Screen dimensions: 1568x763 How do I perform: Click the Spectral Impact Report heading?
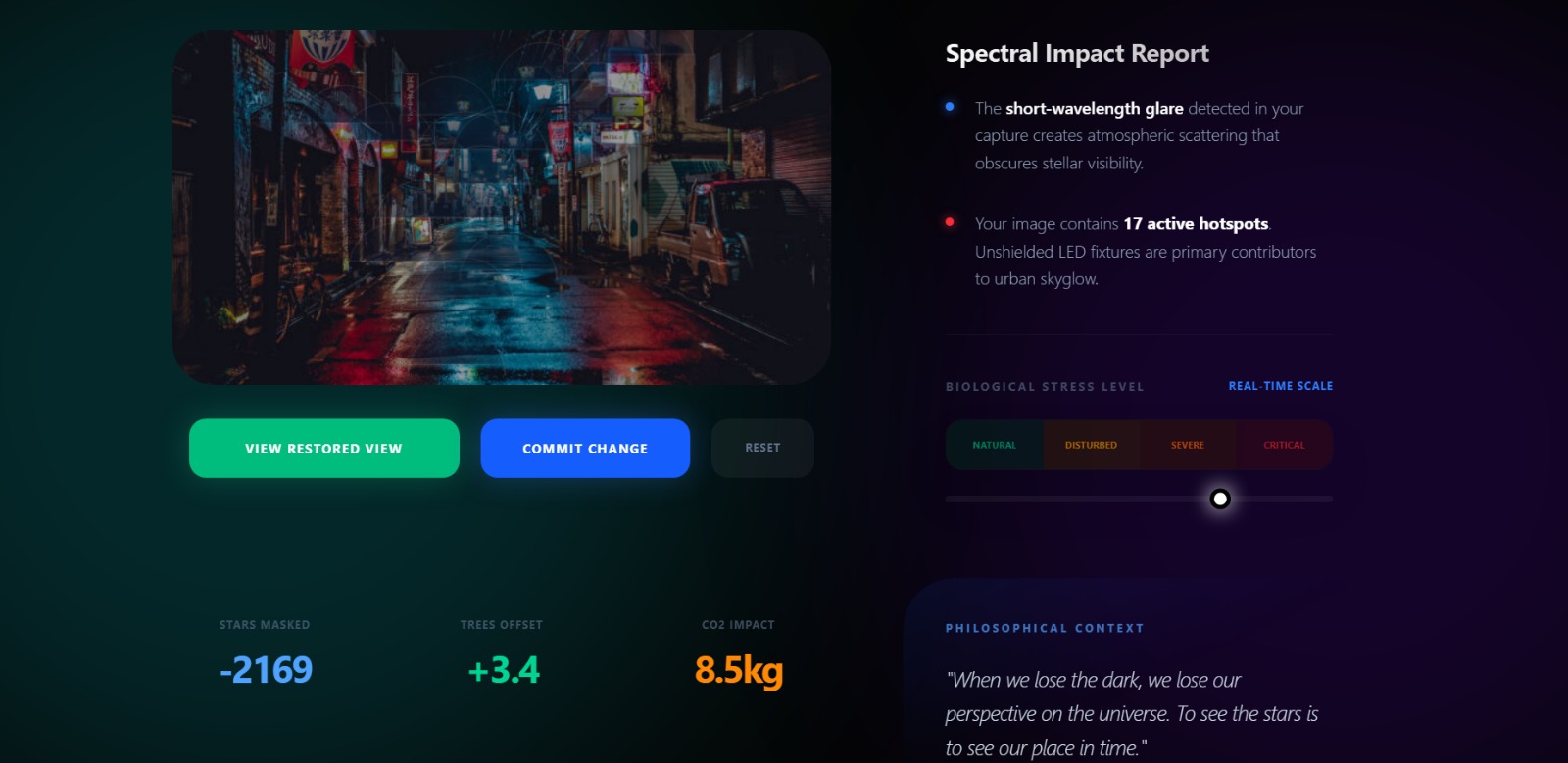(1077, 53)
